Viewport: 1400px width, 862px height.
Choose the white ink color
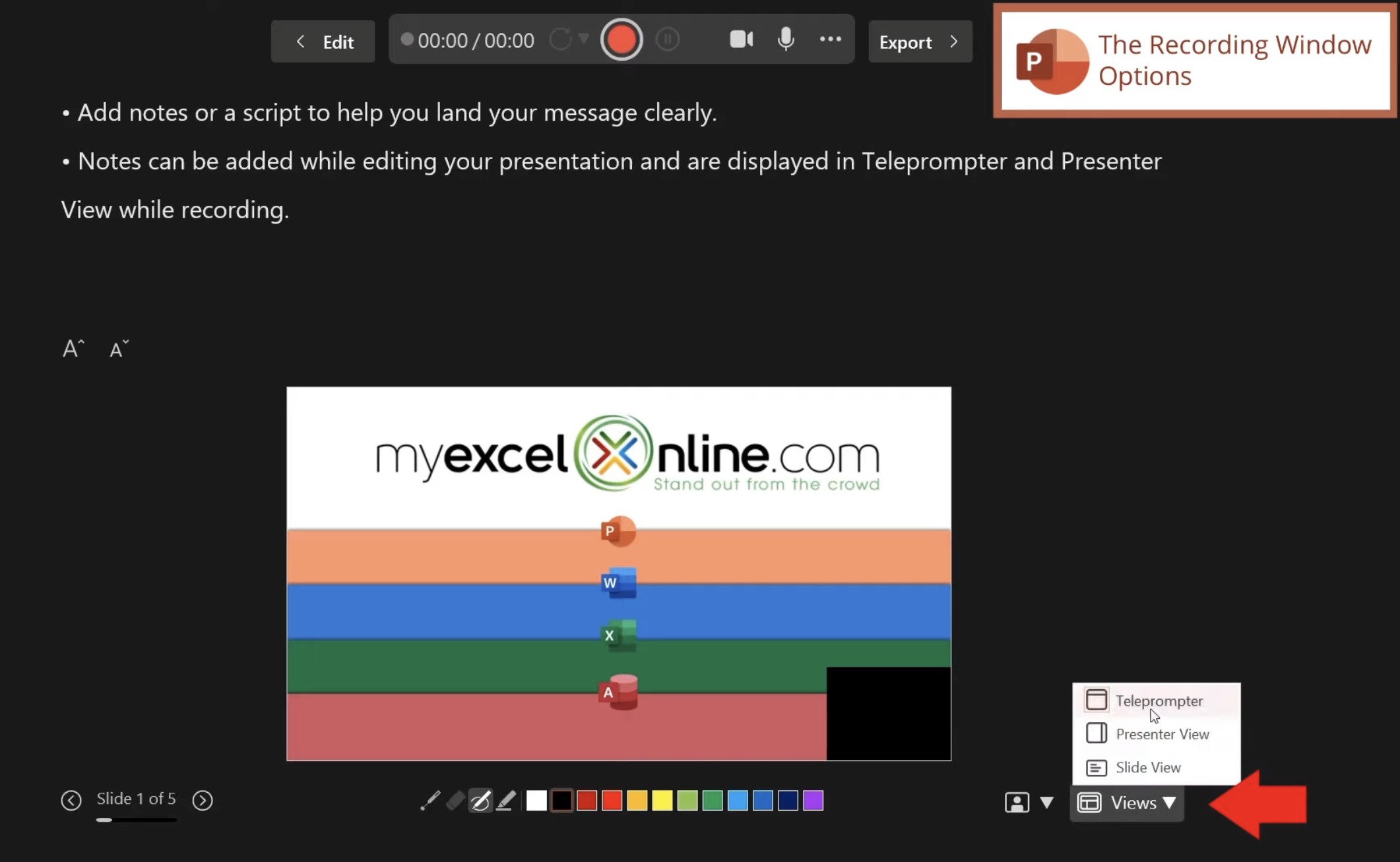pyautogui.click(x=536, y=801)
